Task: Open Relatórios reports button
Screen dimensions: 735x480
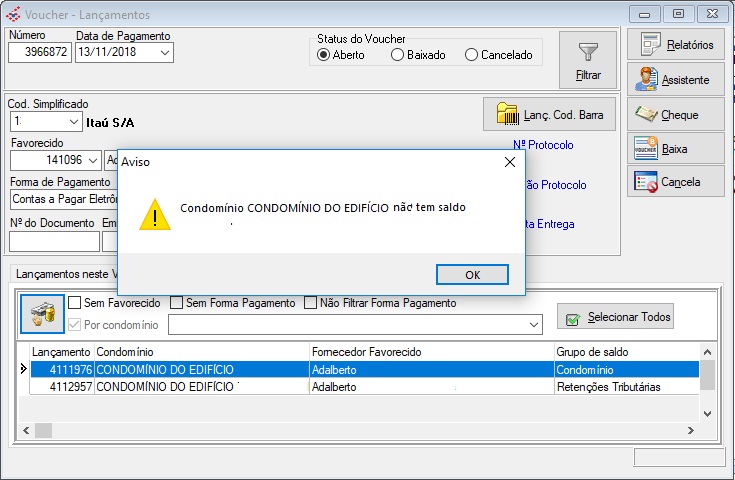Action: click(x=675, y=45)
